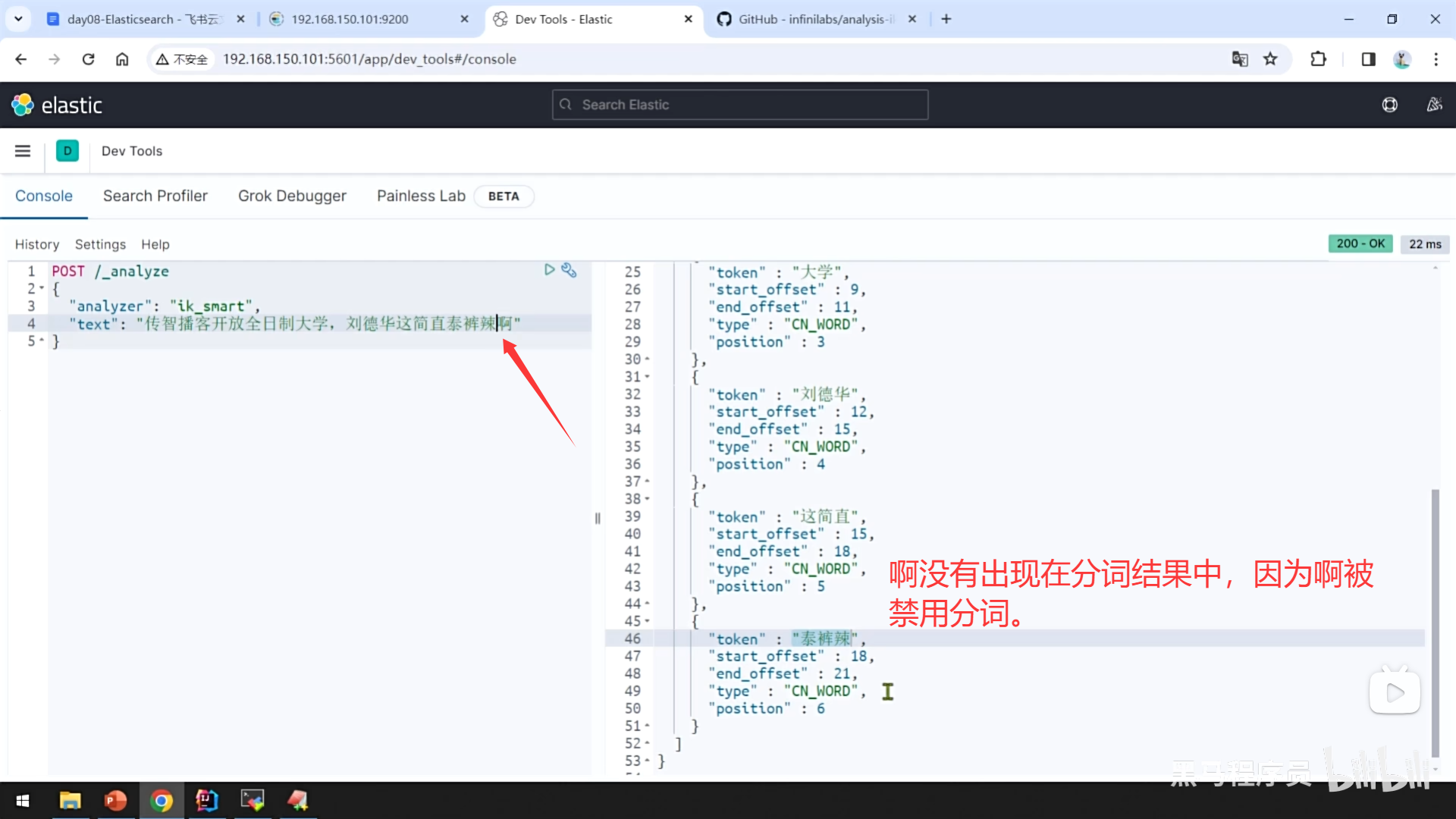Click the Elastic logo home link
The image size is (1456, 819).
[x=57, y=105]
